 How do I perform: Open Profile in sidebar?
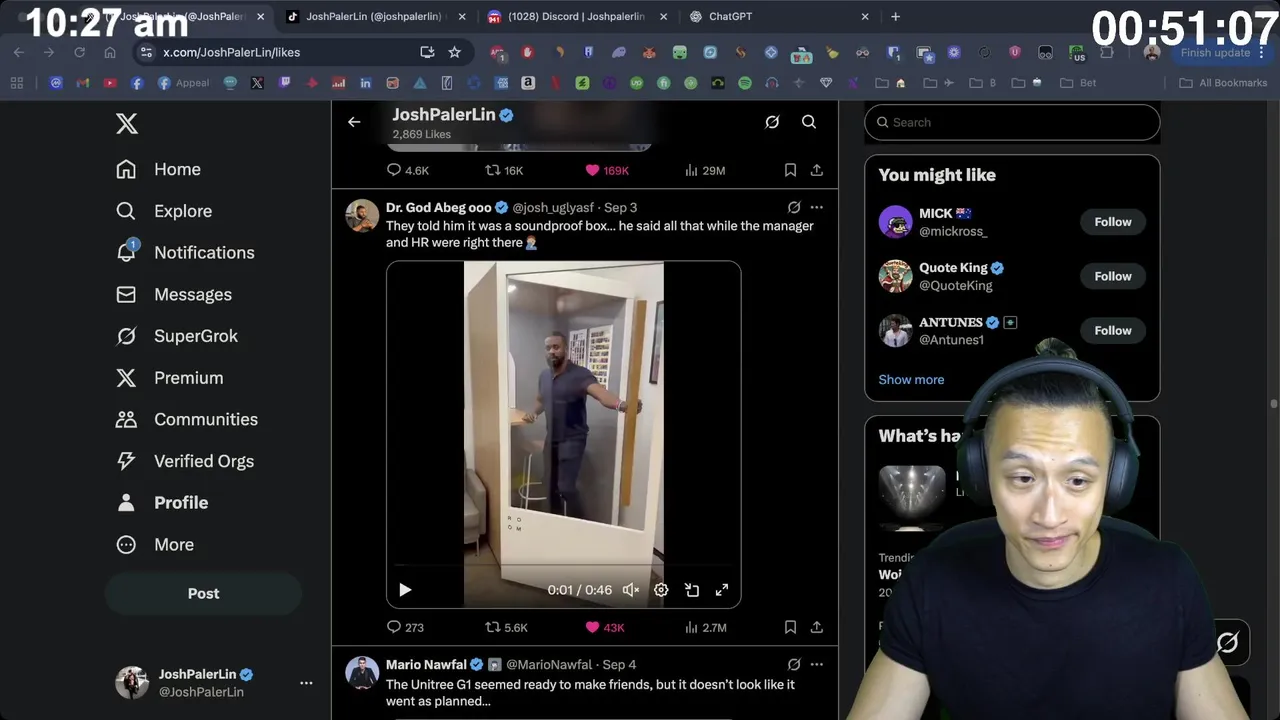click(x=162, y=503)
